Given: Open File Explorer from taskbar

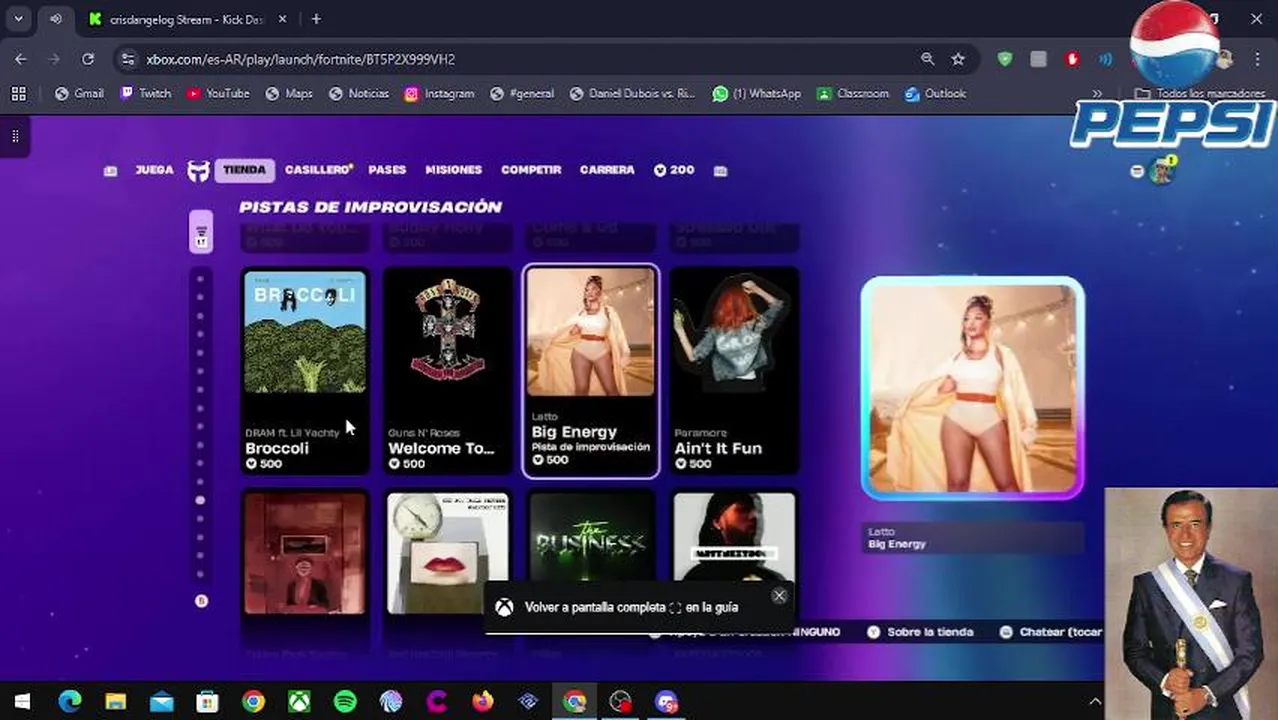Looking at the screenshot, I should pyautogui.click(x=115, y=702).
